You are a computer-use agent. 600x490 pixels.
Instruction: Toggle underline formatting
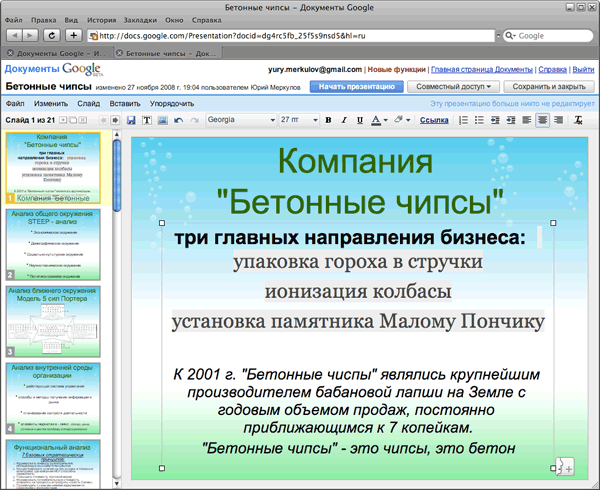tap(360, 120)
